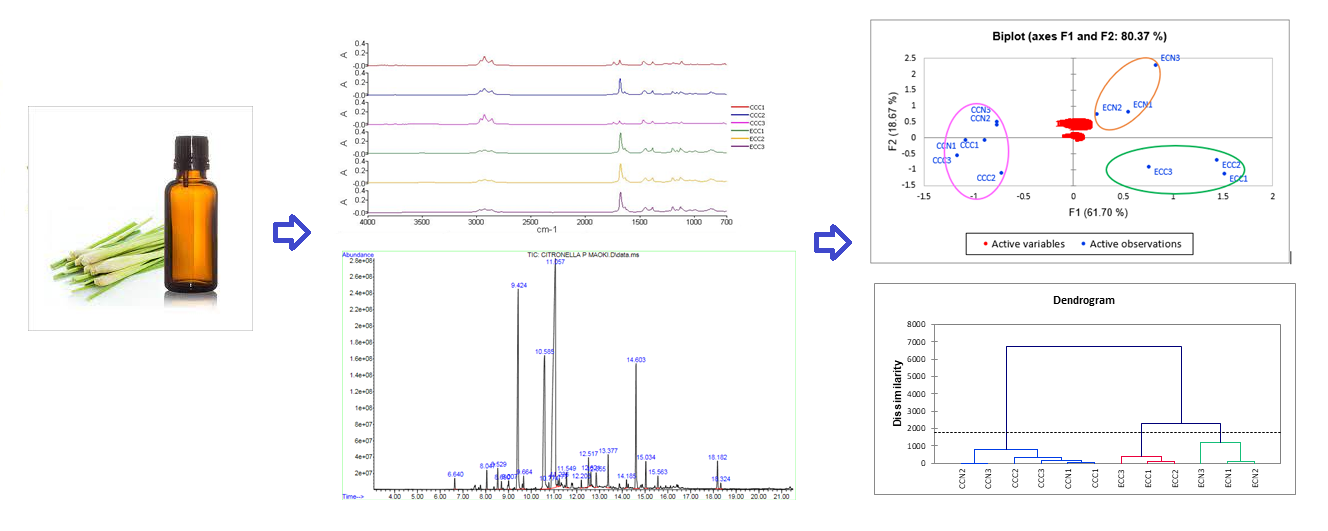Click the right arrow after the oil bottle
Screen dimensions: 1328x531
289,232
